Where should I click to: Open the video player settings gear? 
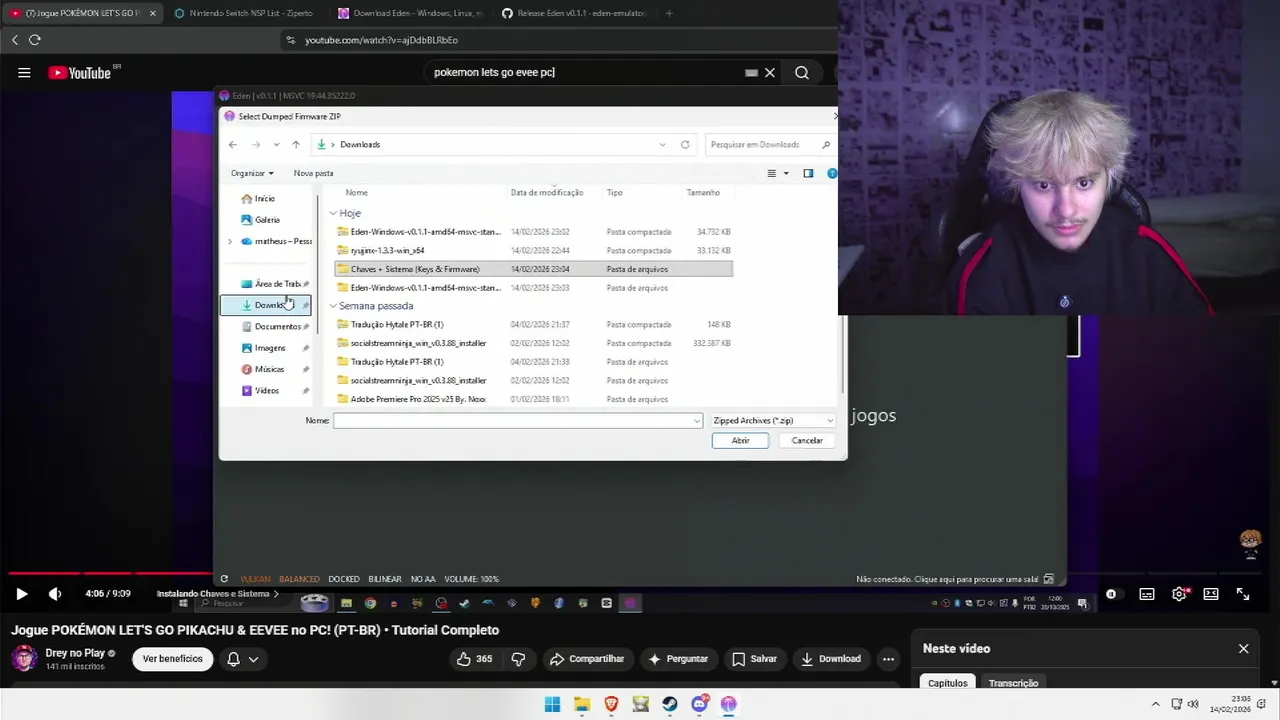click(1180, 594)
